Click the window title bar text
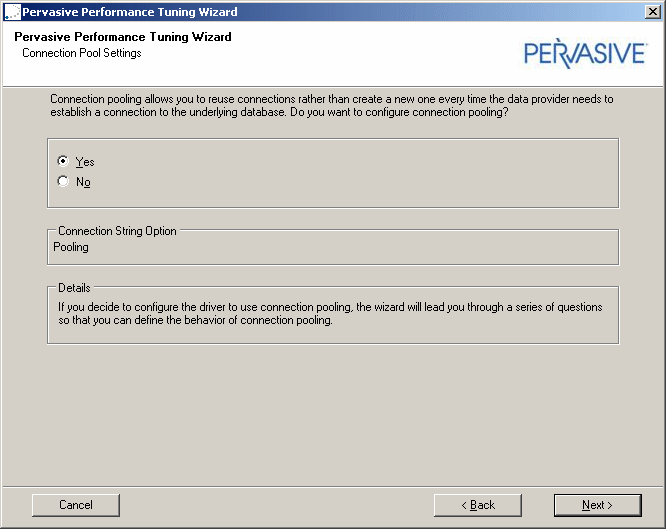The height and width of the screenshot is (529, 666). 130,12
